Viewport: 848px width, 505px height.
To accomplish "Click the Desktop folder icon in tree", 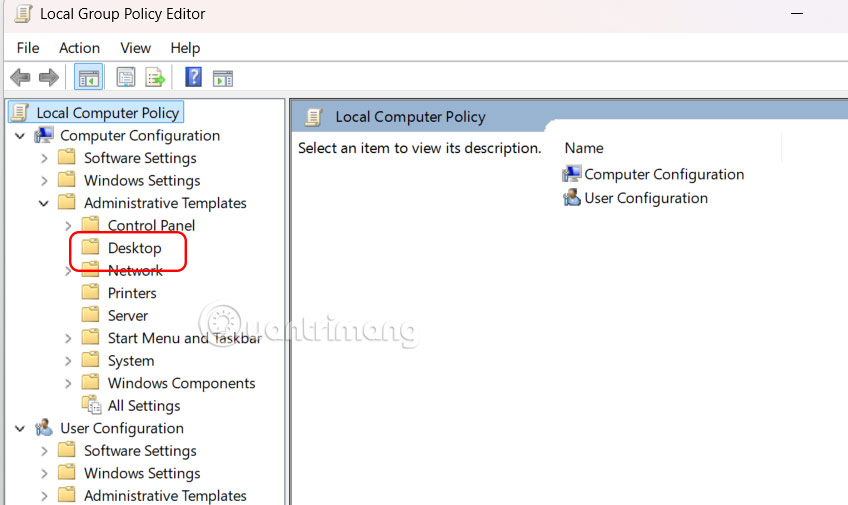I will point(90,247).
